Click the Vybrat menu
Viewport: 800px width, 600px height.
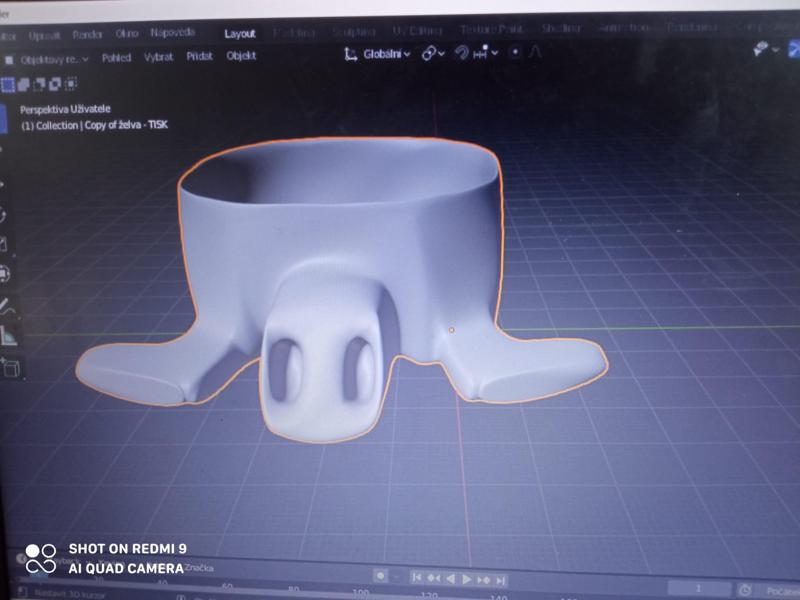(158, 57)
